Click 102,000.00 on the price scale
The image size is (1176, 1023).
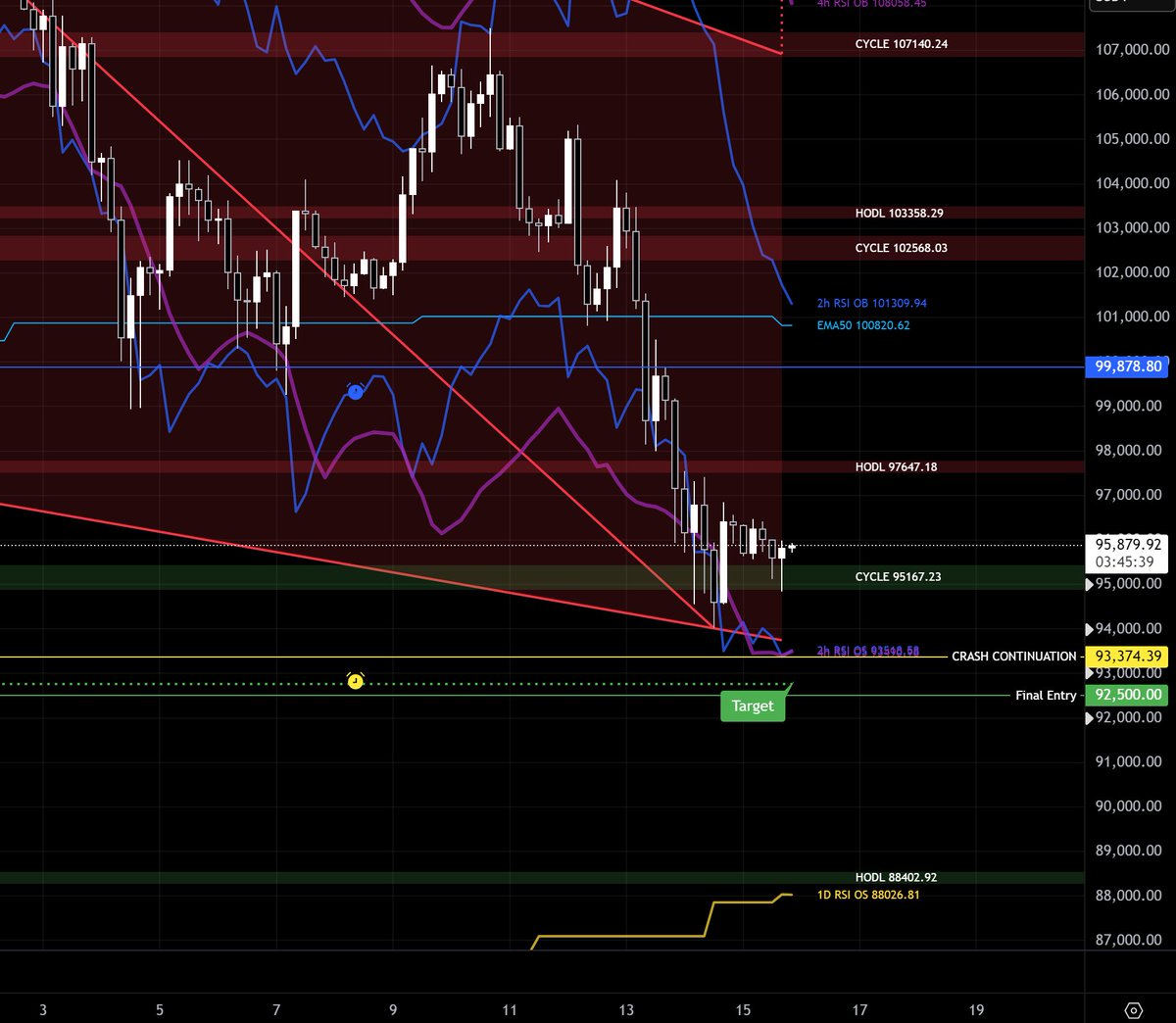(1132, 272)
